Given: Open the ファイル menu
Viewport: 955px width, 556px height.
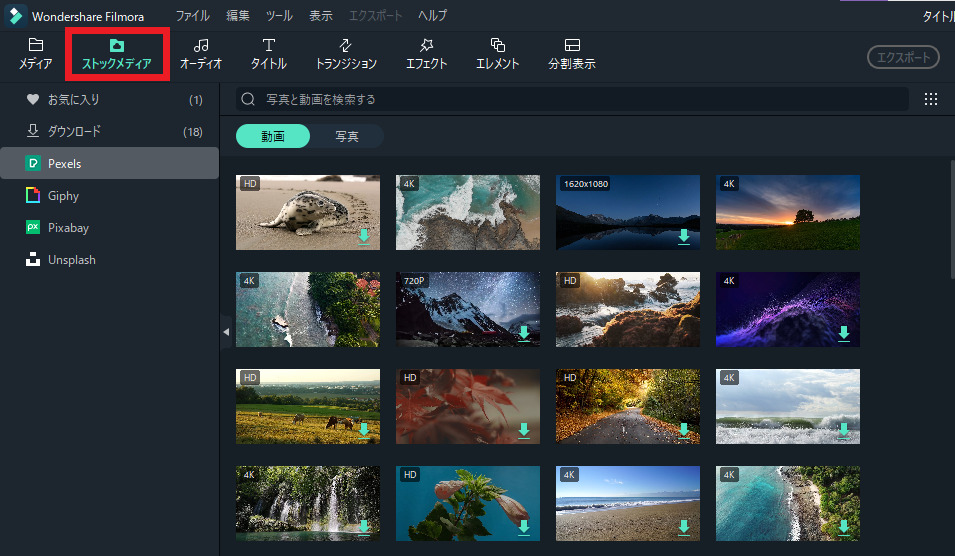Looking at the screenshot, I should click(x=192, y=16).
